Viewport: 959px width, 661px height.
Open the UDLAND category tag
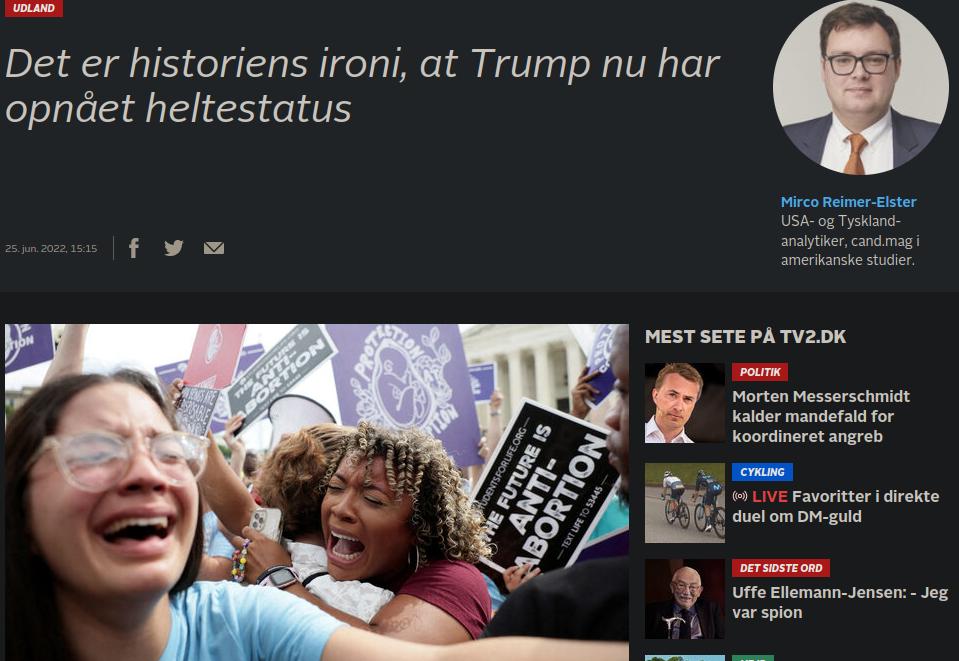coord(34,8)
